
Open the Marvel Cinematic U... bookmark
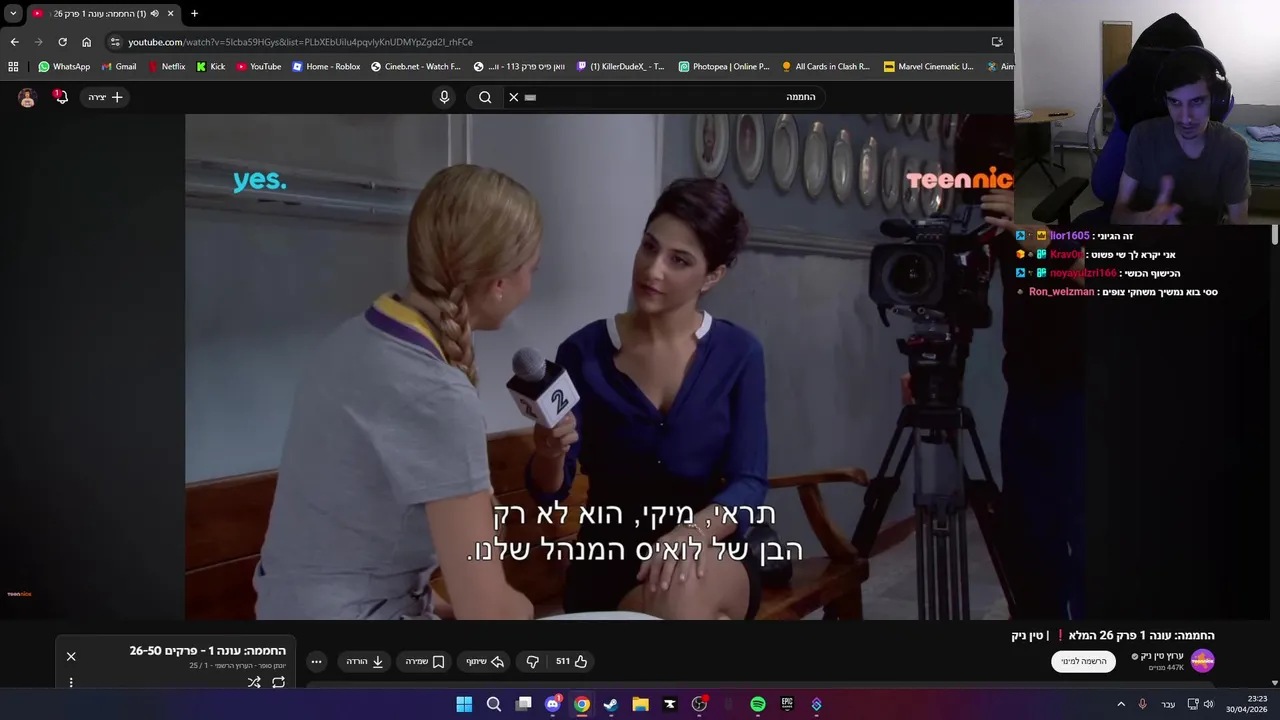click(929, 67)
